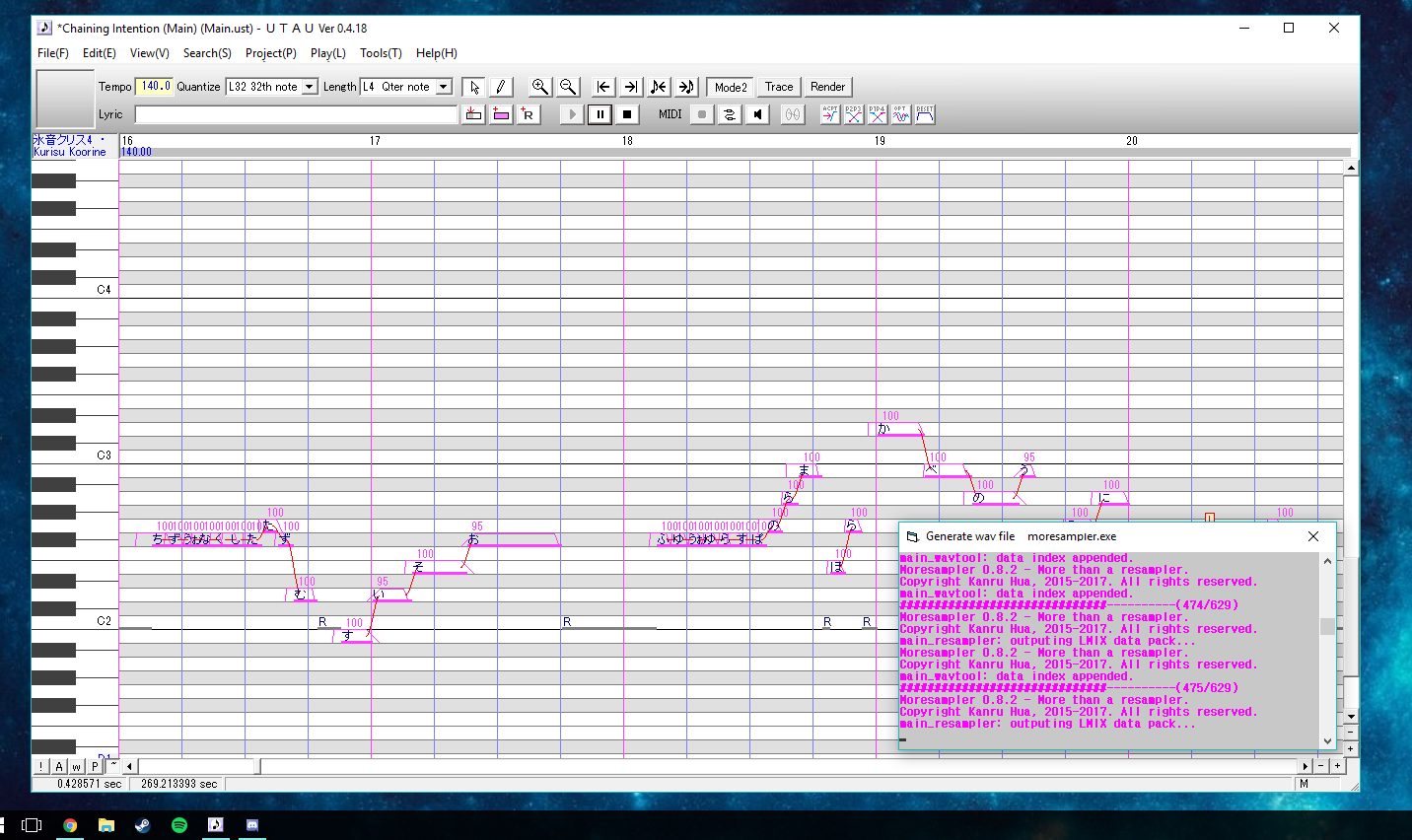Screen dimensions: 1412x840
Task: Toggle the 'P' button at bottom left
Action: click(95, 766)
